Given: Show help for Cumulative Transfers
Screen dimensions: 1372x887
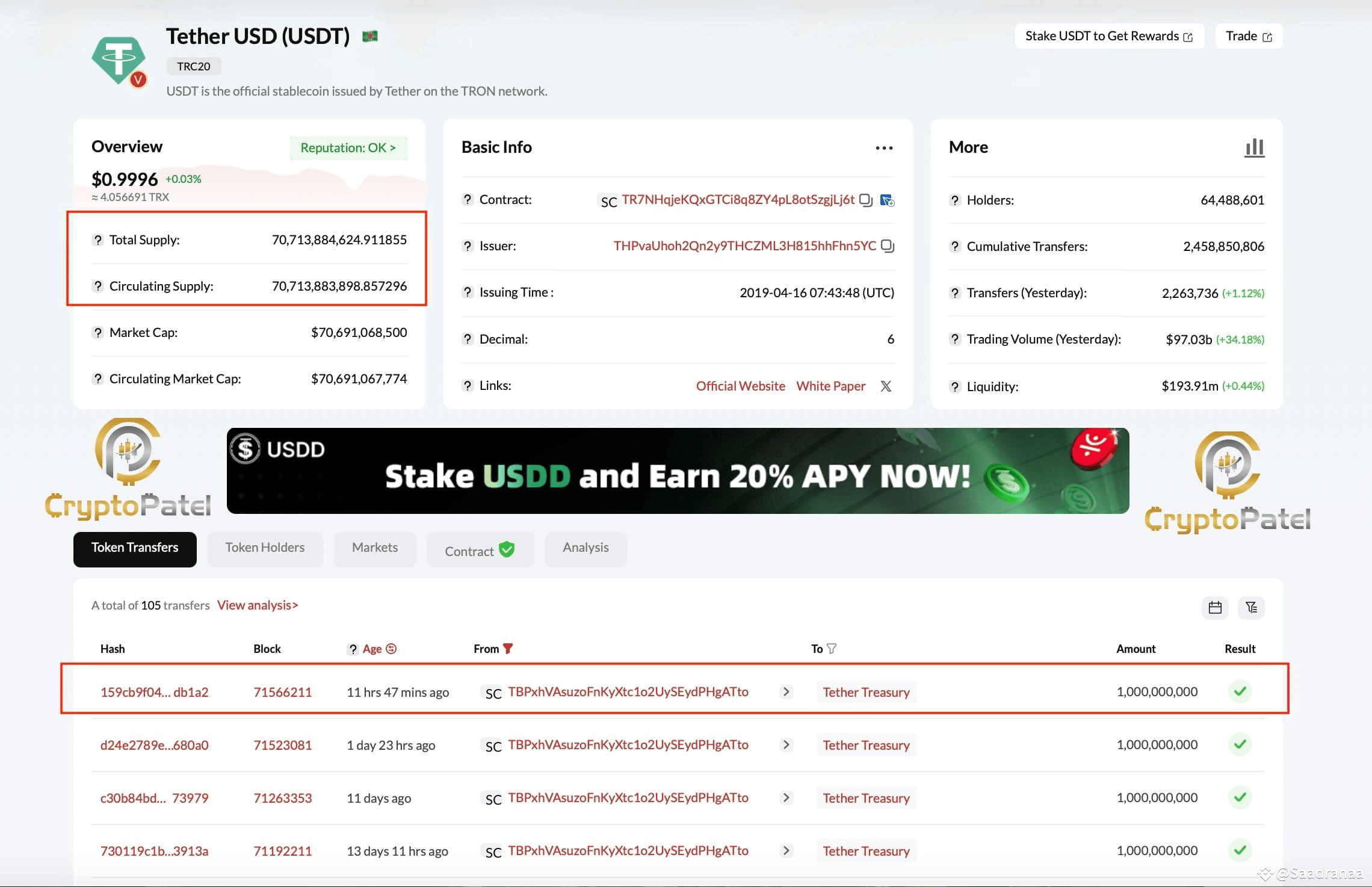Looking at the screenshot, I should tap(955, 246).
